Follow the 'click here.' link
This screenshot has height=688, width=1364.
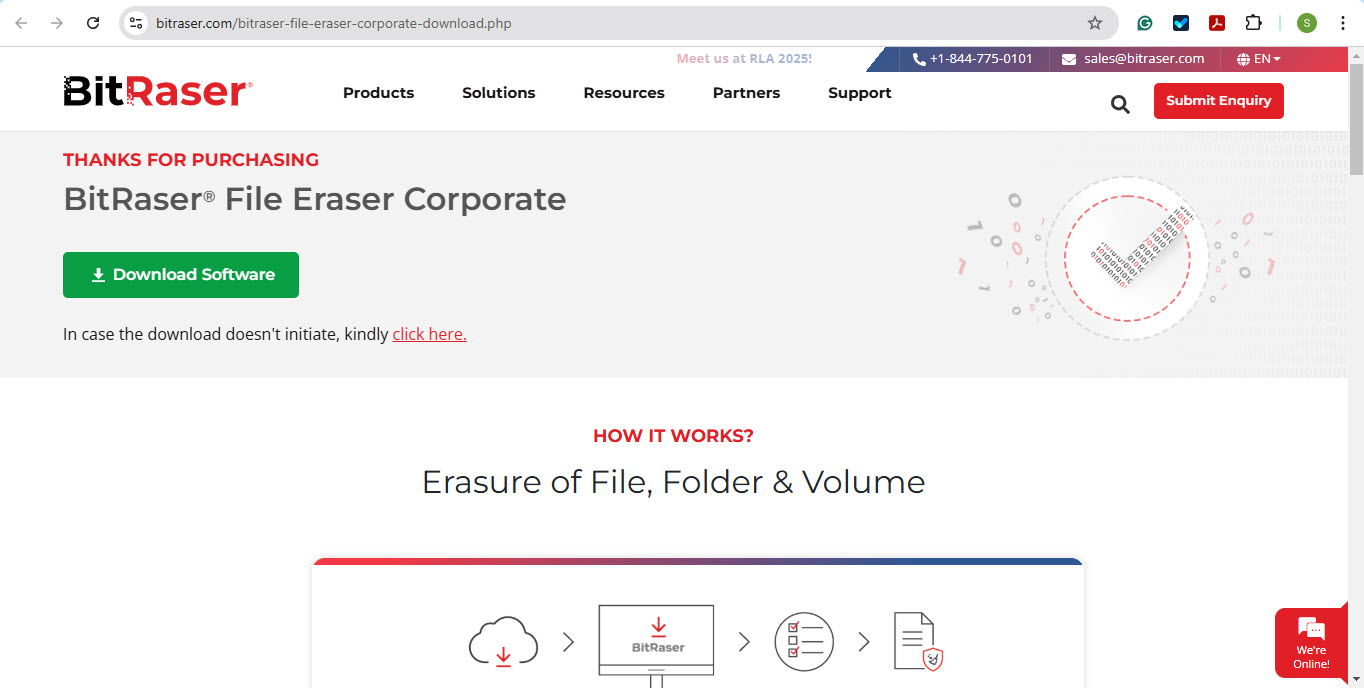429,334
